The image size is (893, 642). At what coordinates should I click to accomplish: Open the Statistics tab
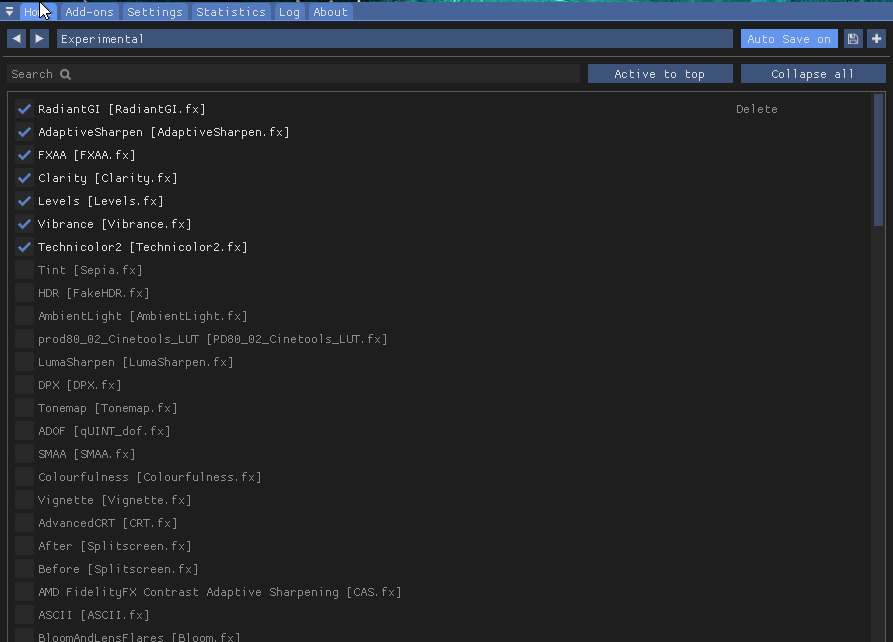(x=231, y=11)
